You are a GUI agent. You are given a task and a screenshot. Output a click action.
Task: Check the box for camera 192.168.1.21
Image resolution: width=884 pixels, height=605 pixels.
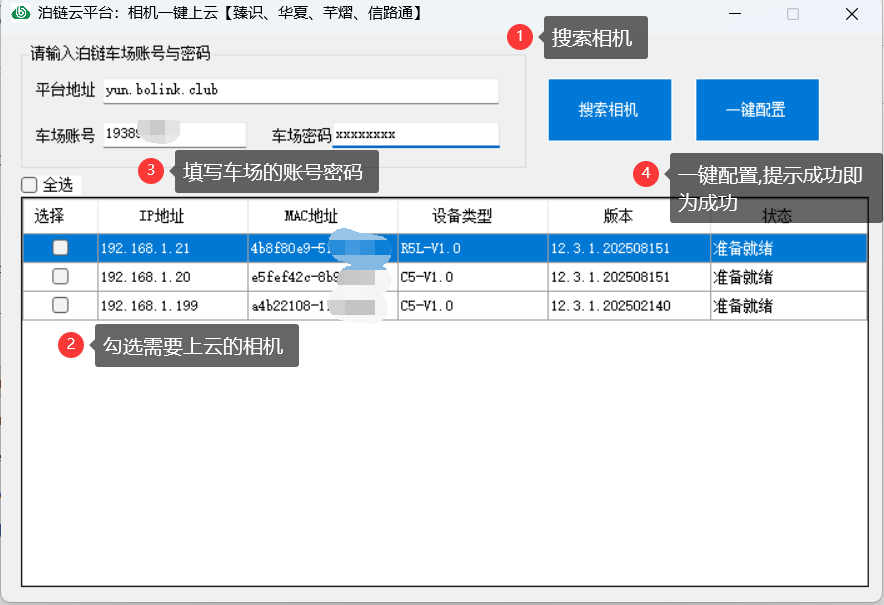tap(60, 248)
